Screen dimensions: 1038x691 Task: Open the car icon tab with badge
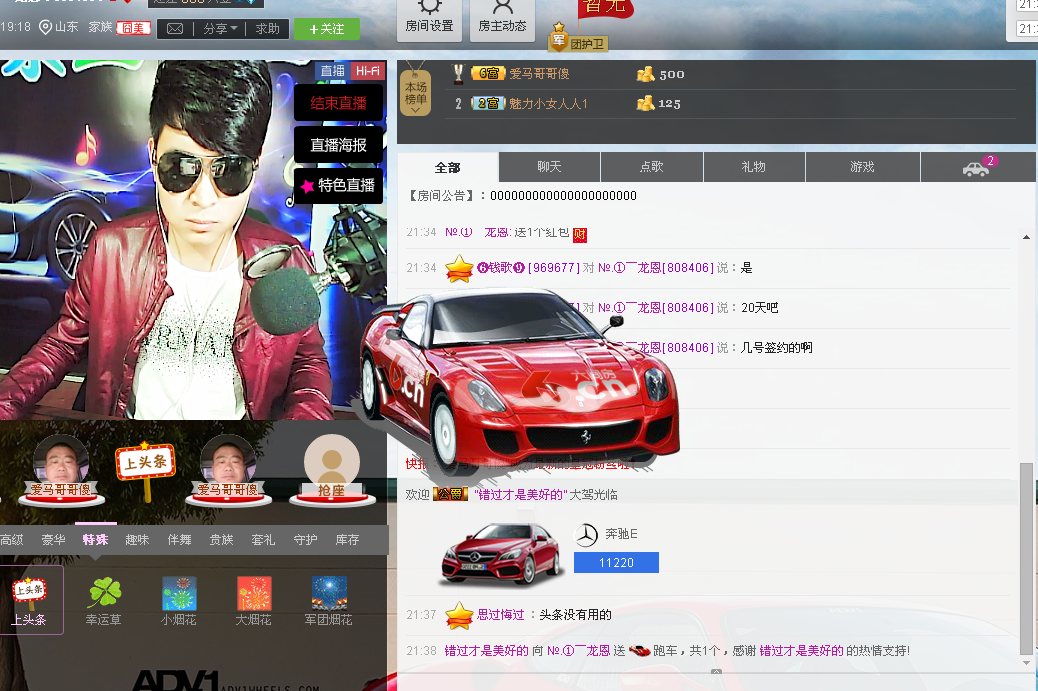coord(978,167)
